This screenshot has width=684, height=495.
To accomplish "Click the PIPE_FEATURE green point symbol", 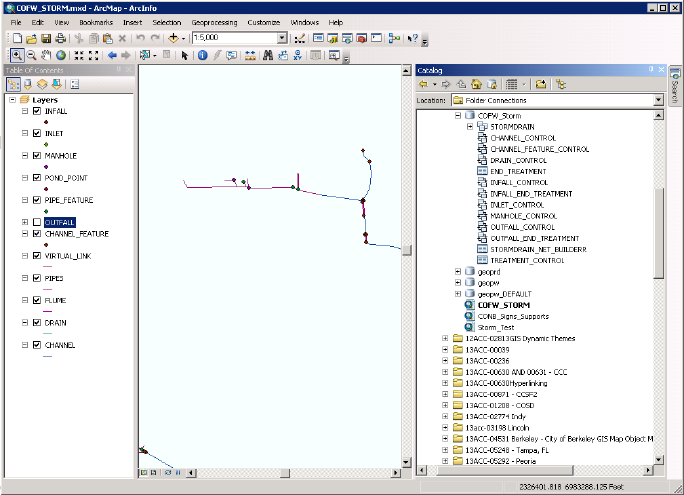I will click(x=47, y=211).
